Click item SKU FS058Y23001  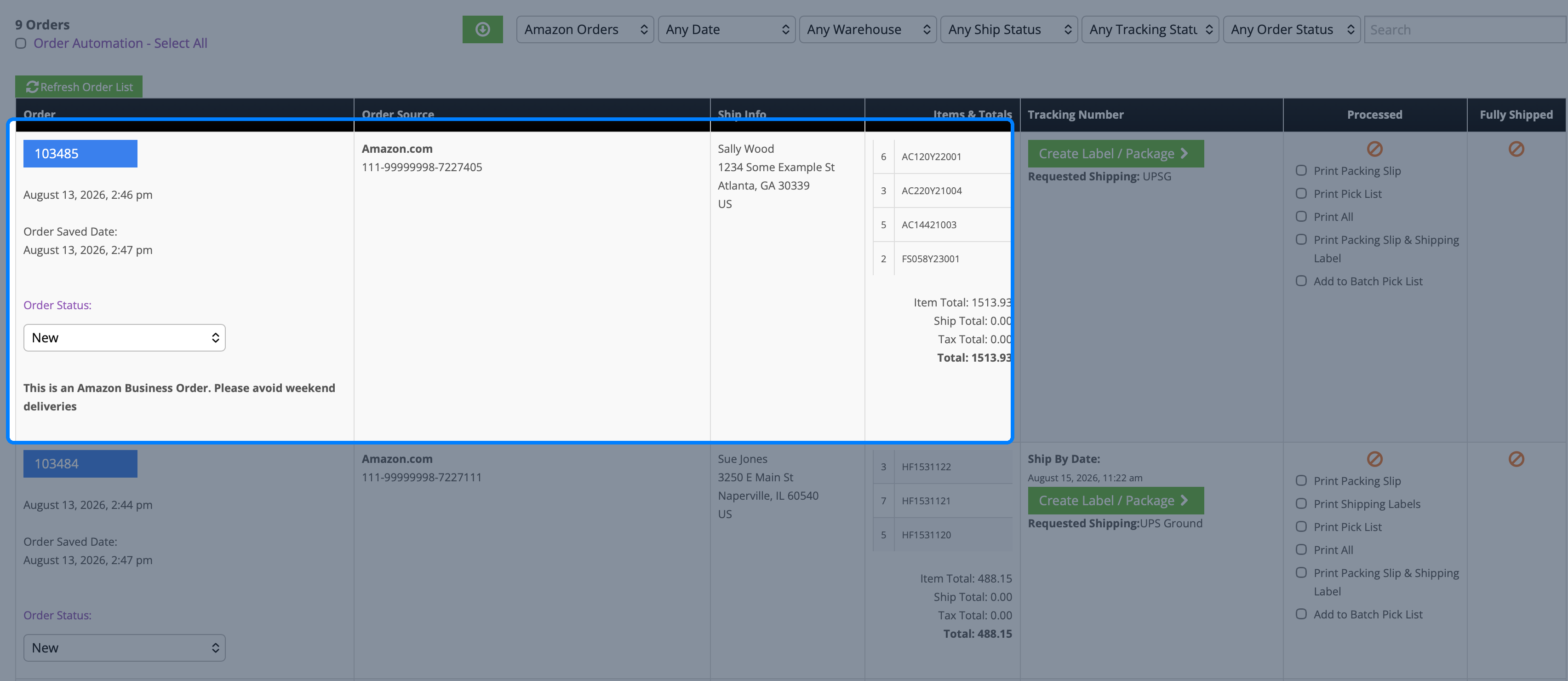(930, 259)
